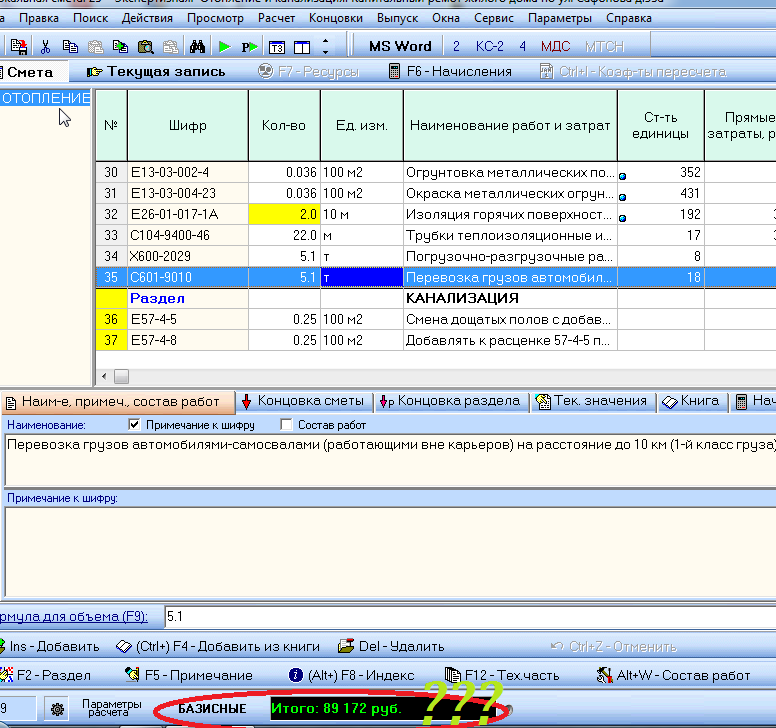
Task: Click the T3 toolbar icon
Action: (277, 46)
